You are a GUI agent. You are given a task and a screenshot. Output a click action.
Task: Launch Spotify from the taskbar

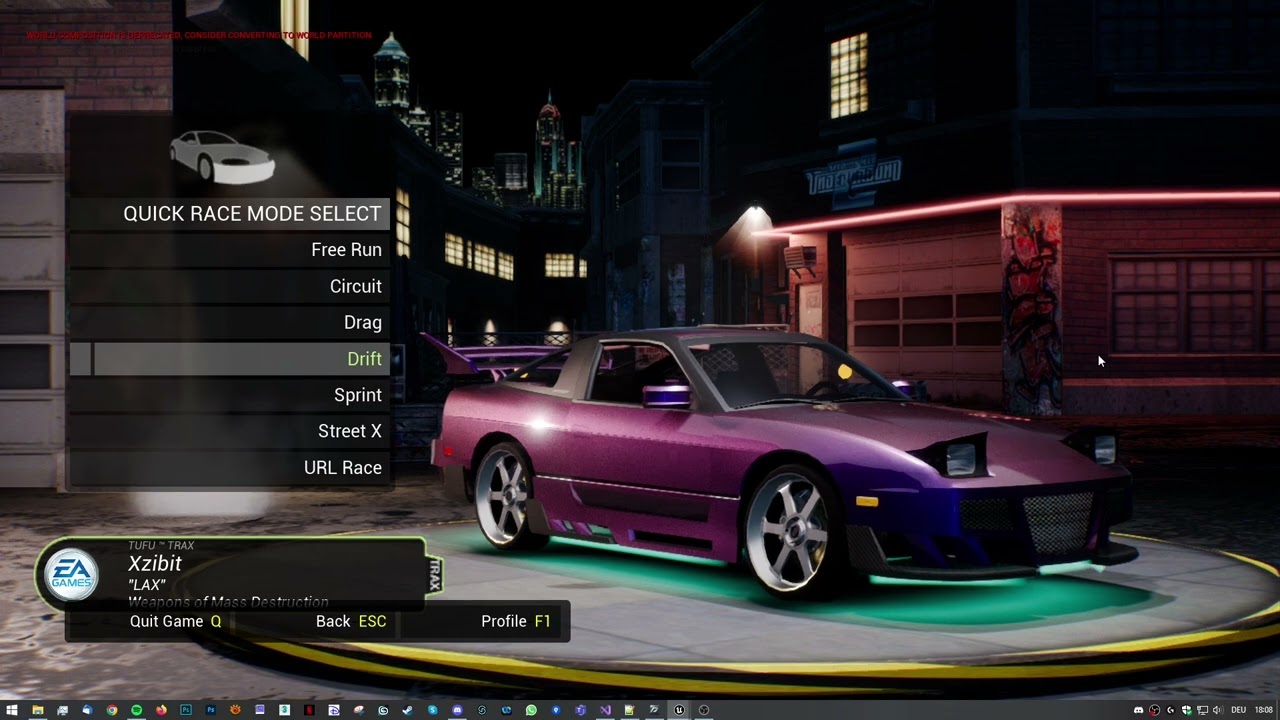tap(137, 710)
